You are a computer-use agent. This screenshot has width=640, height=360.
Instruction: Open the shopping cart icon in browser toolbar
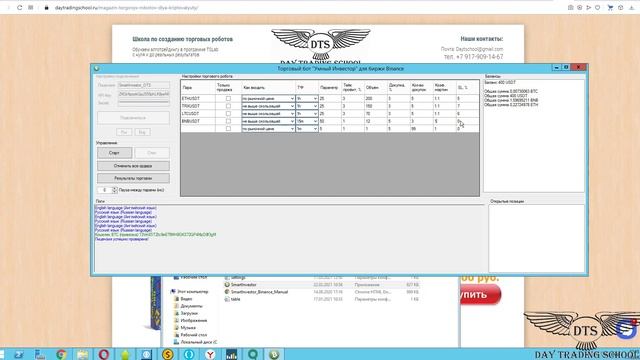tap(610, 8)
